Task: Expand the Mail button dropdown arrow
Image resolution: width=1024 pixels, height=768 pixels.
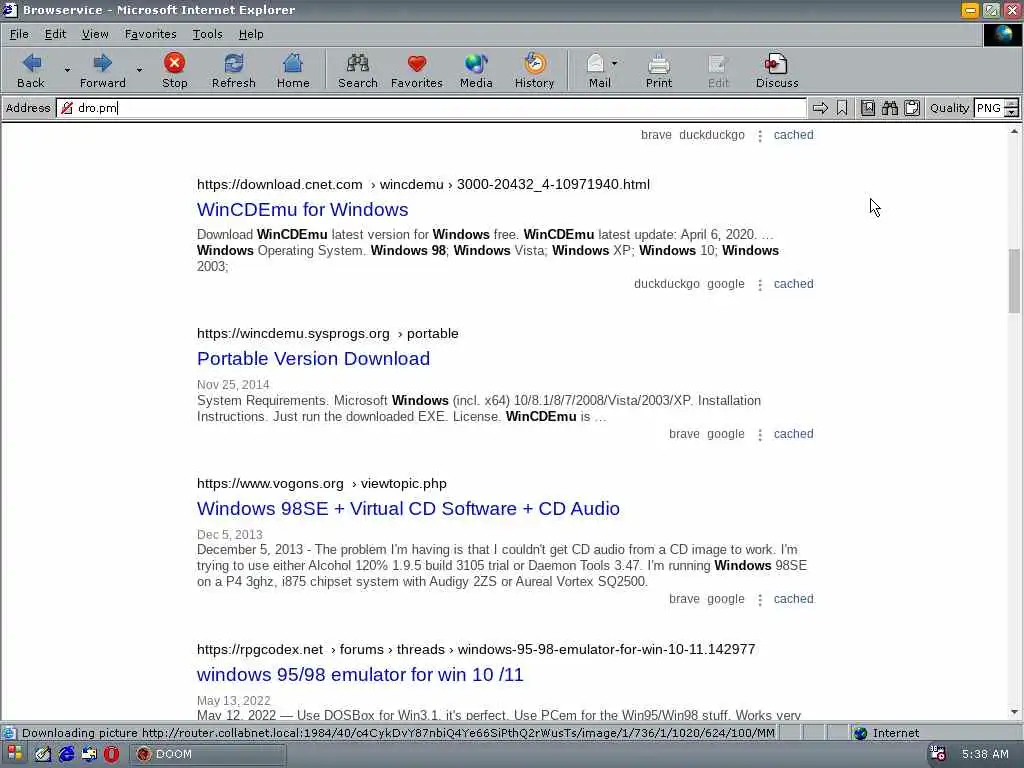Action: 615,63
